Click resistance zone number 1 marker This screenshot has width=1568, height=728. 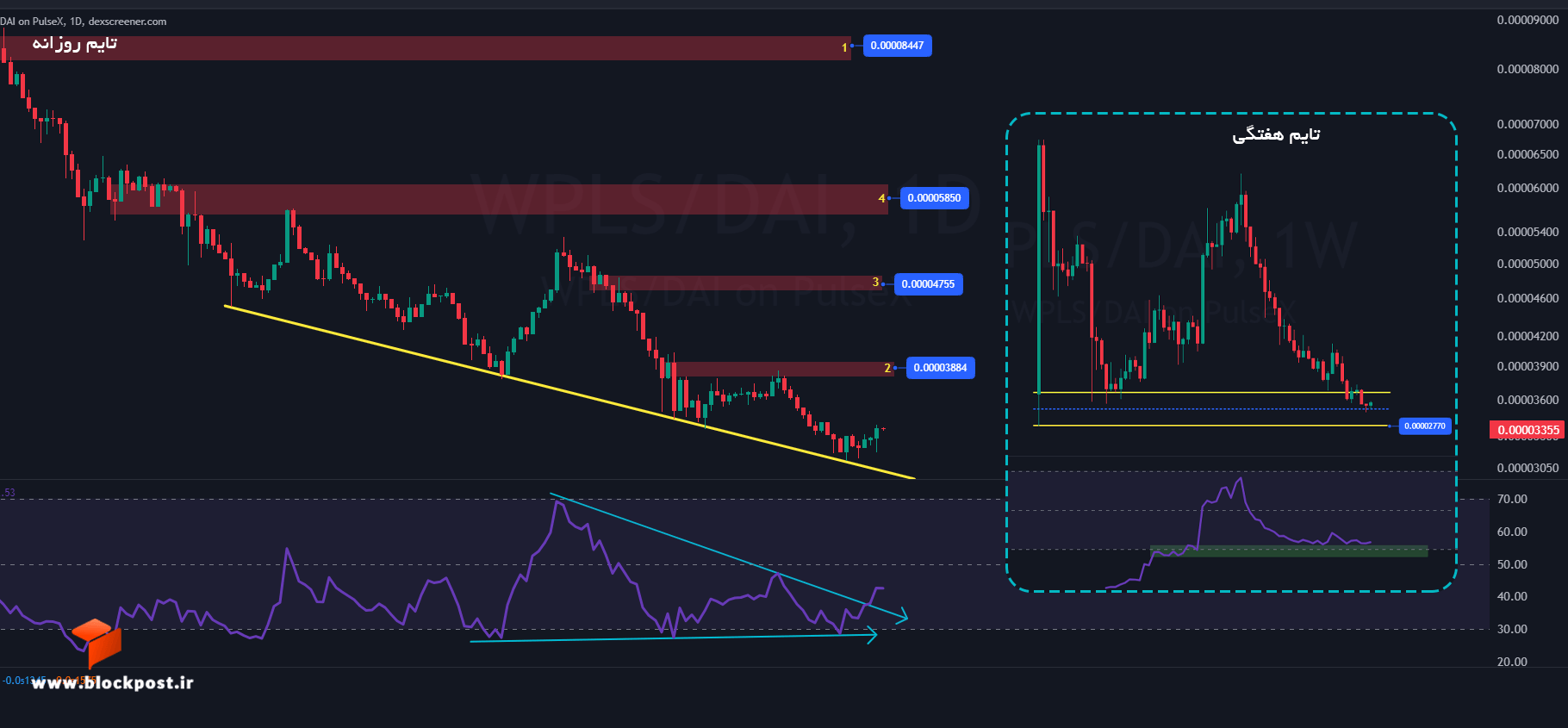tap(844, 47)
